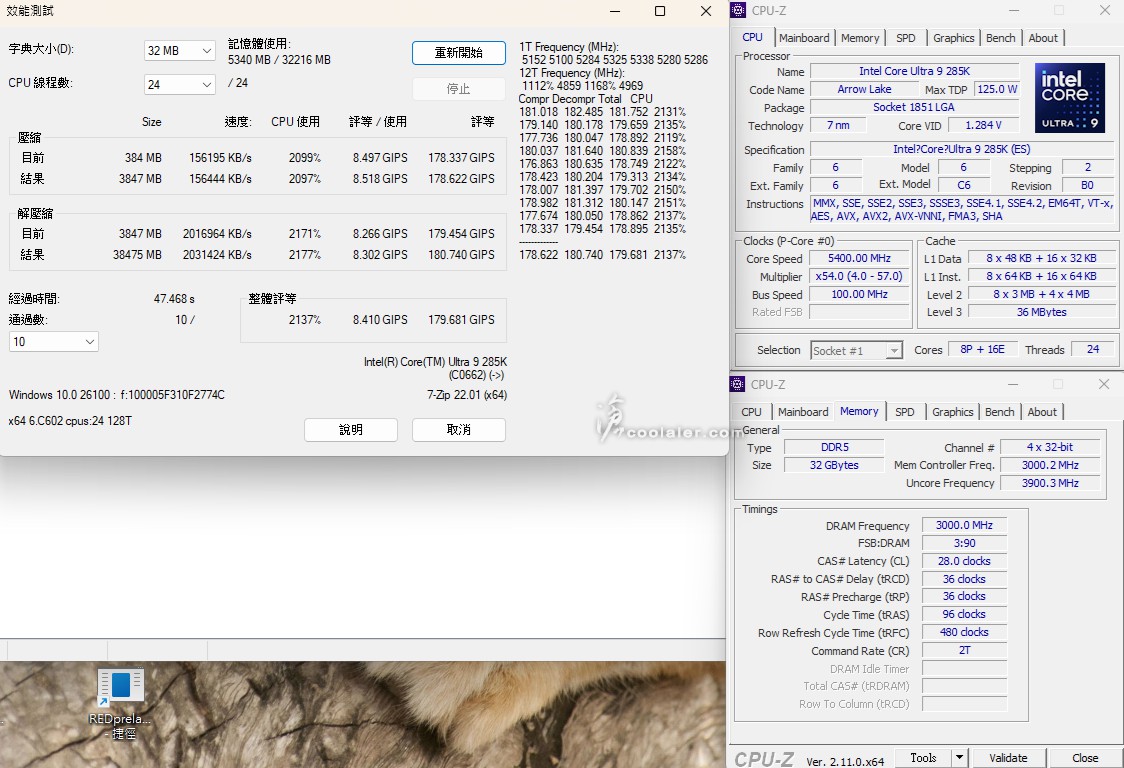This screenshot has width=1124, height=768.
Task: Click the Multiplier x54.0 value
Action: tap(859, 276)
